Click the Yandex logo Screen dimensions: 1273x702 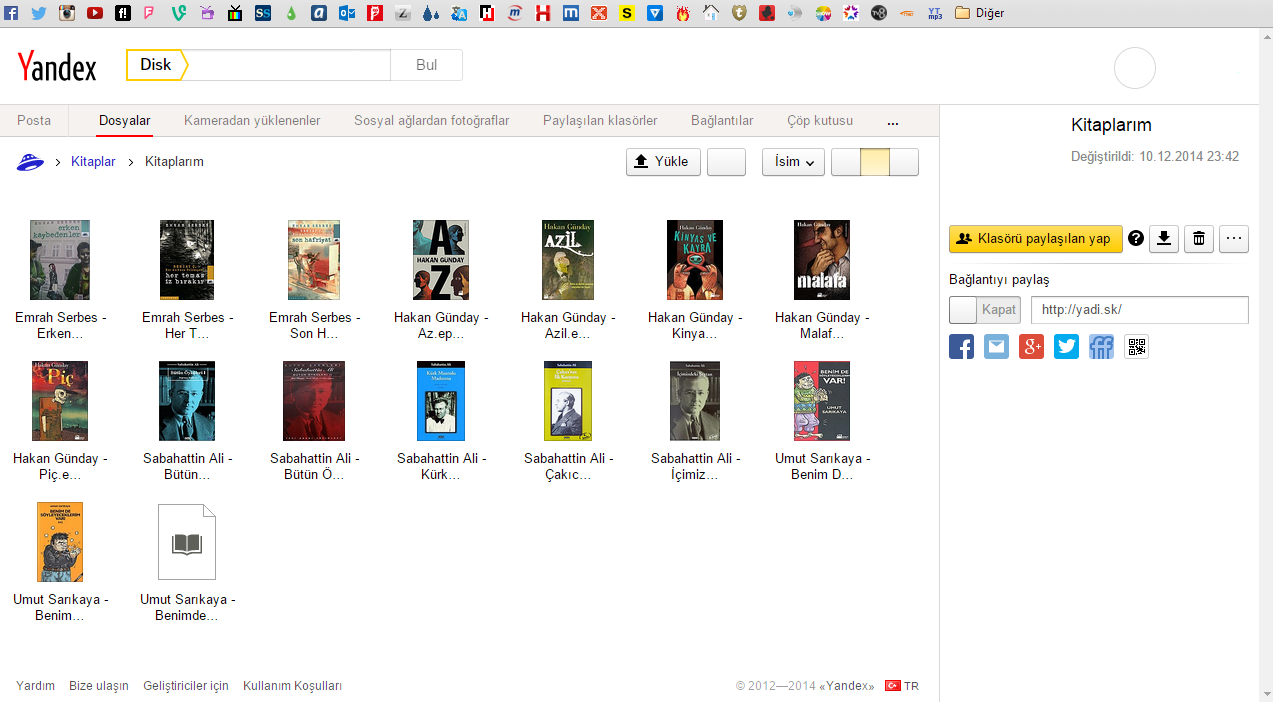(57, 67)
